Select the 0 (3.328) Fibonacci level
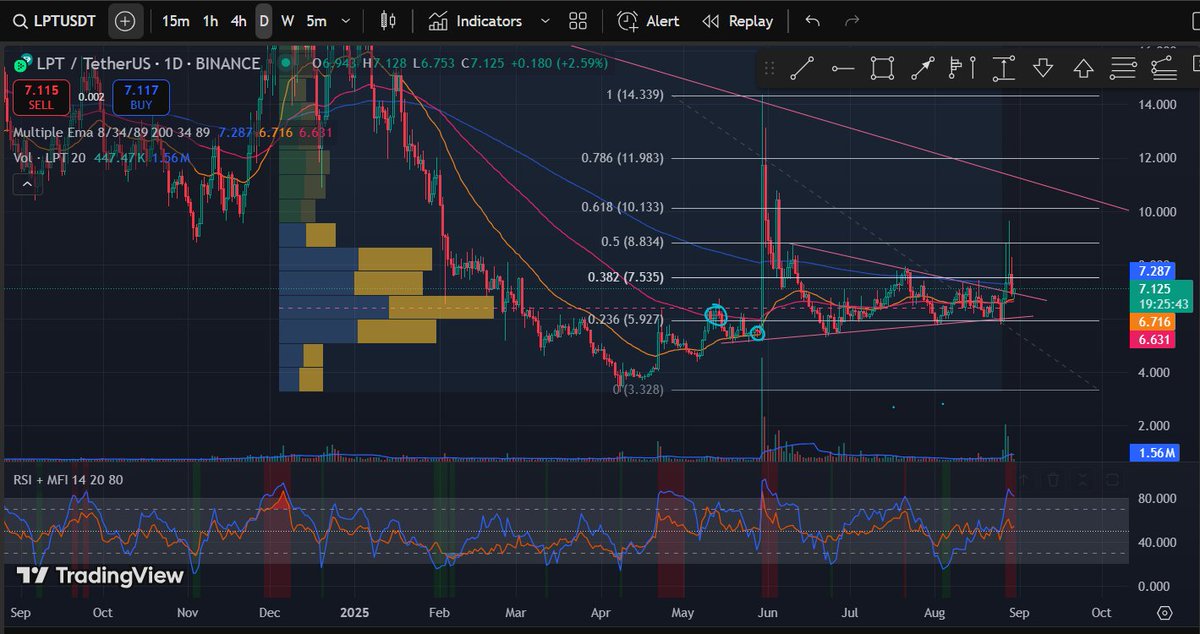The height and width of the screenshot is (634, 1200). [x=639, y=389]
